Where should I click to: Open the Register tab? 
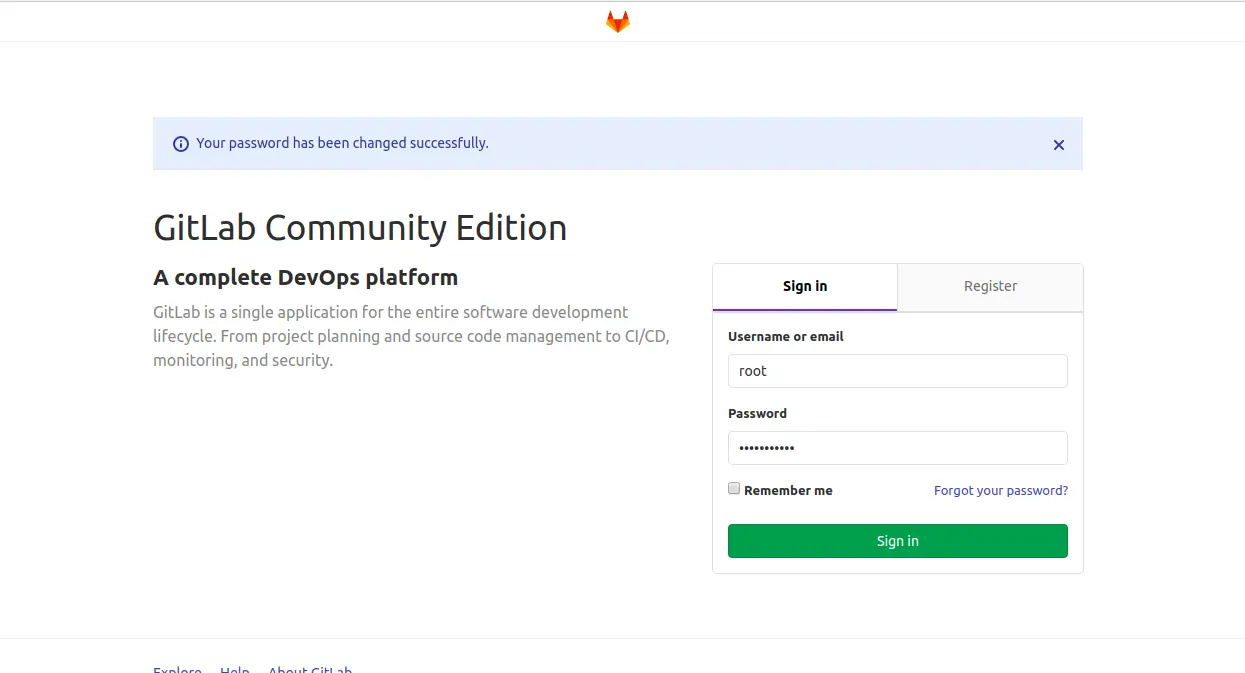[990, 287]
